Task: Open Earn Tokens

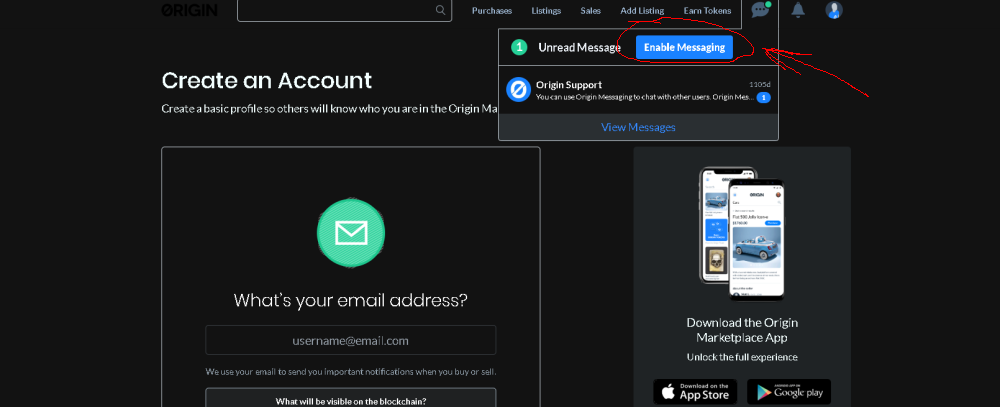Action: [707, 11]
